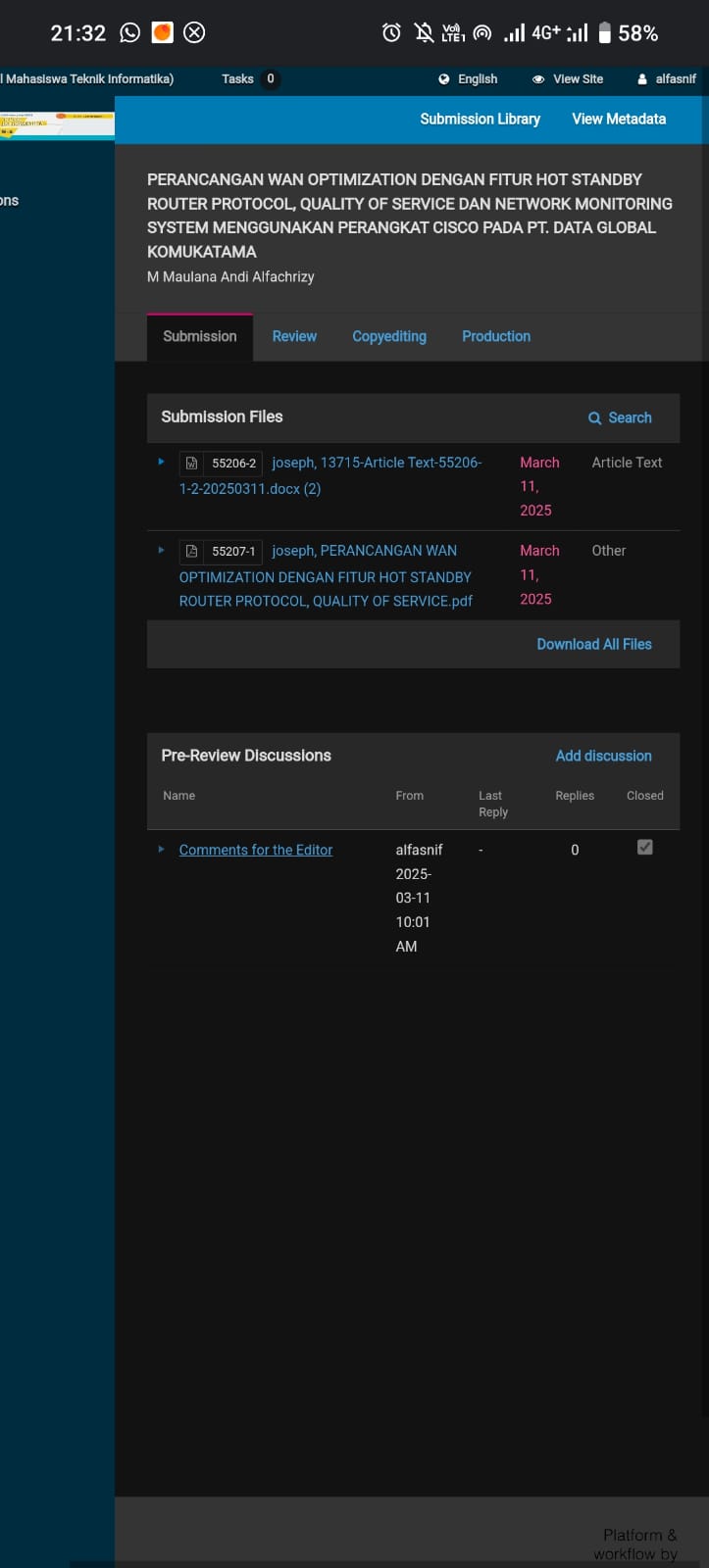Click the 55207-1 file ID label
The height and width of the screenshot is (1568, 709).
point(233,552)
